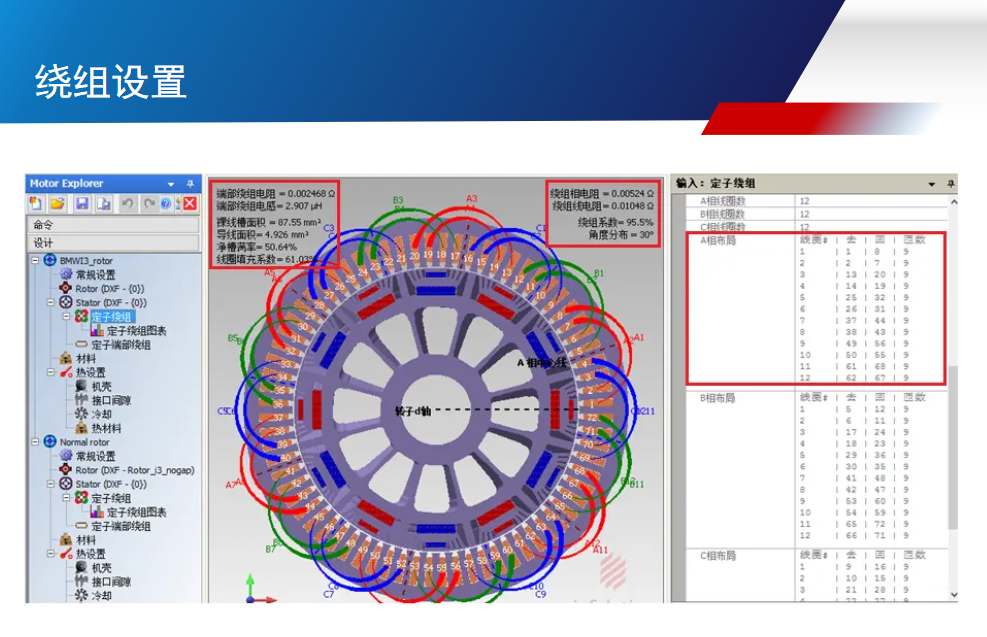The image size is (987, 637).
Task: Collapse 热设置 node under BMWI3_rotor
Action: coord(51,373)
